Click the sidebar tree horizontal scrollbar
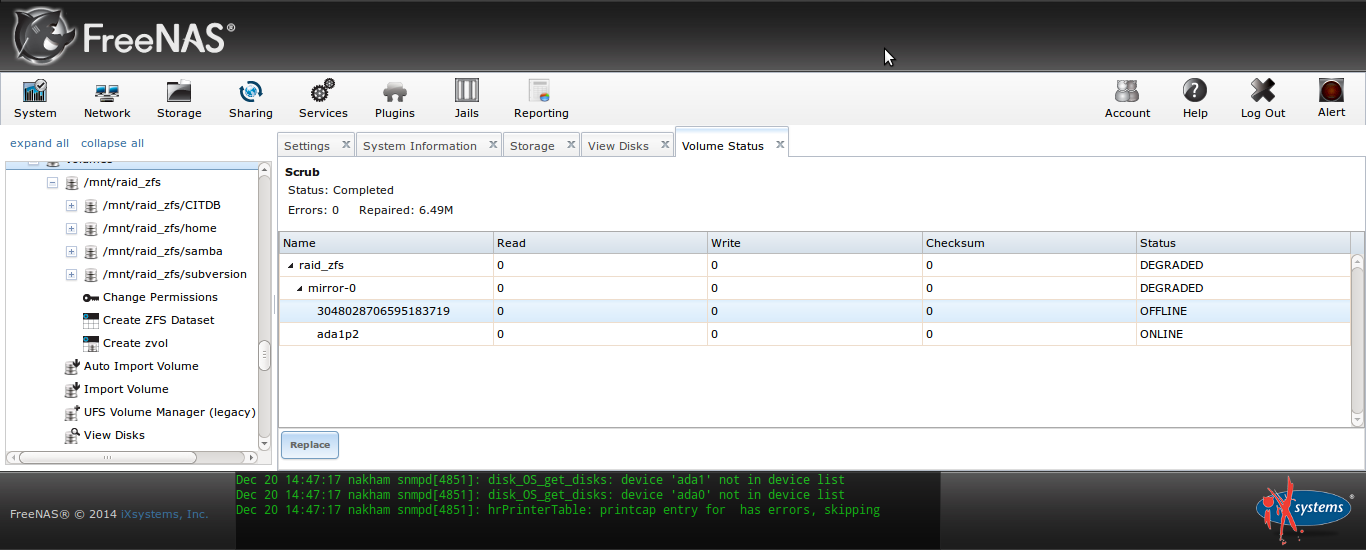 (132, 458)
